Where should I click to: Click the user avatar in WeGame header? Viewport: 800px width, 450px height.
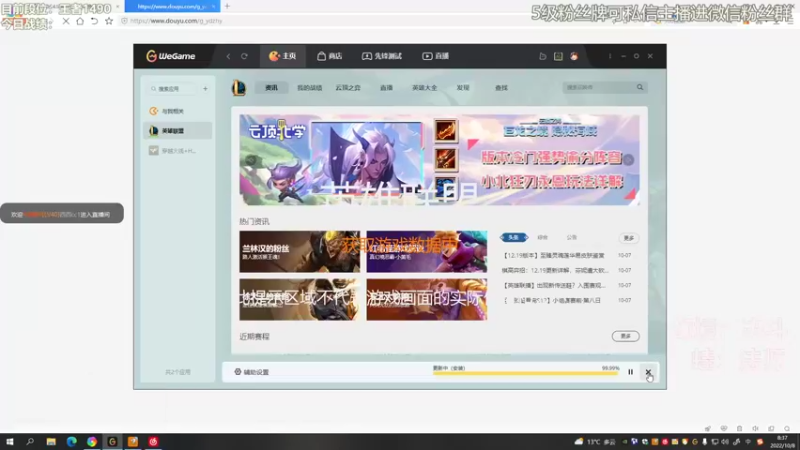[x=574, y=56]
